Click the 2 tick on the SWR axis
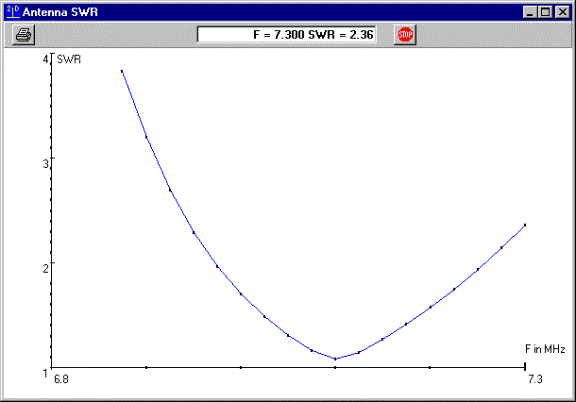 (46, 268)
